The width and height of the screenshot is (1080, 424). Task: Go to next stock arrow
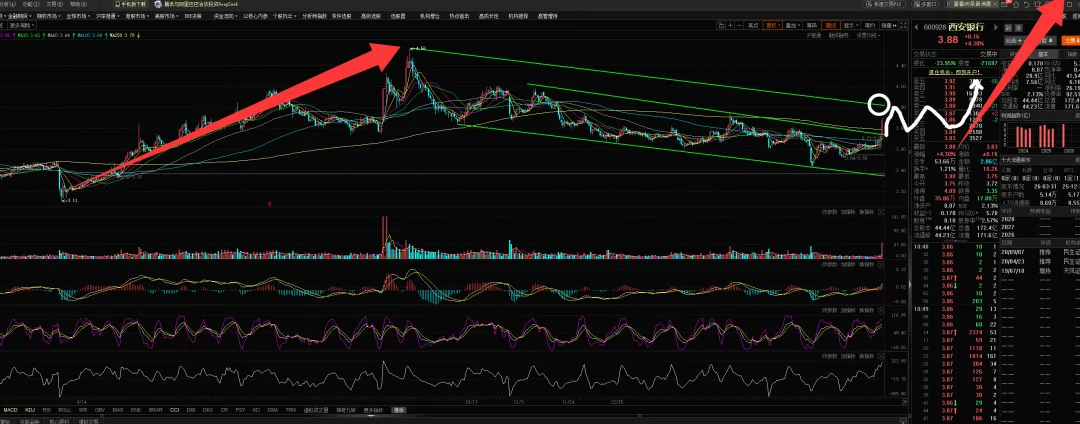(995, 27)
